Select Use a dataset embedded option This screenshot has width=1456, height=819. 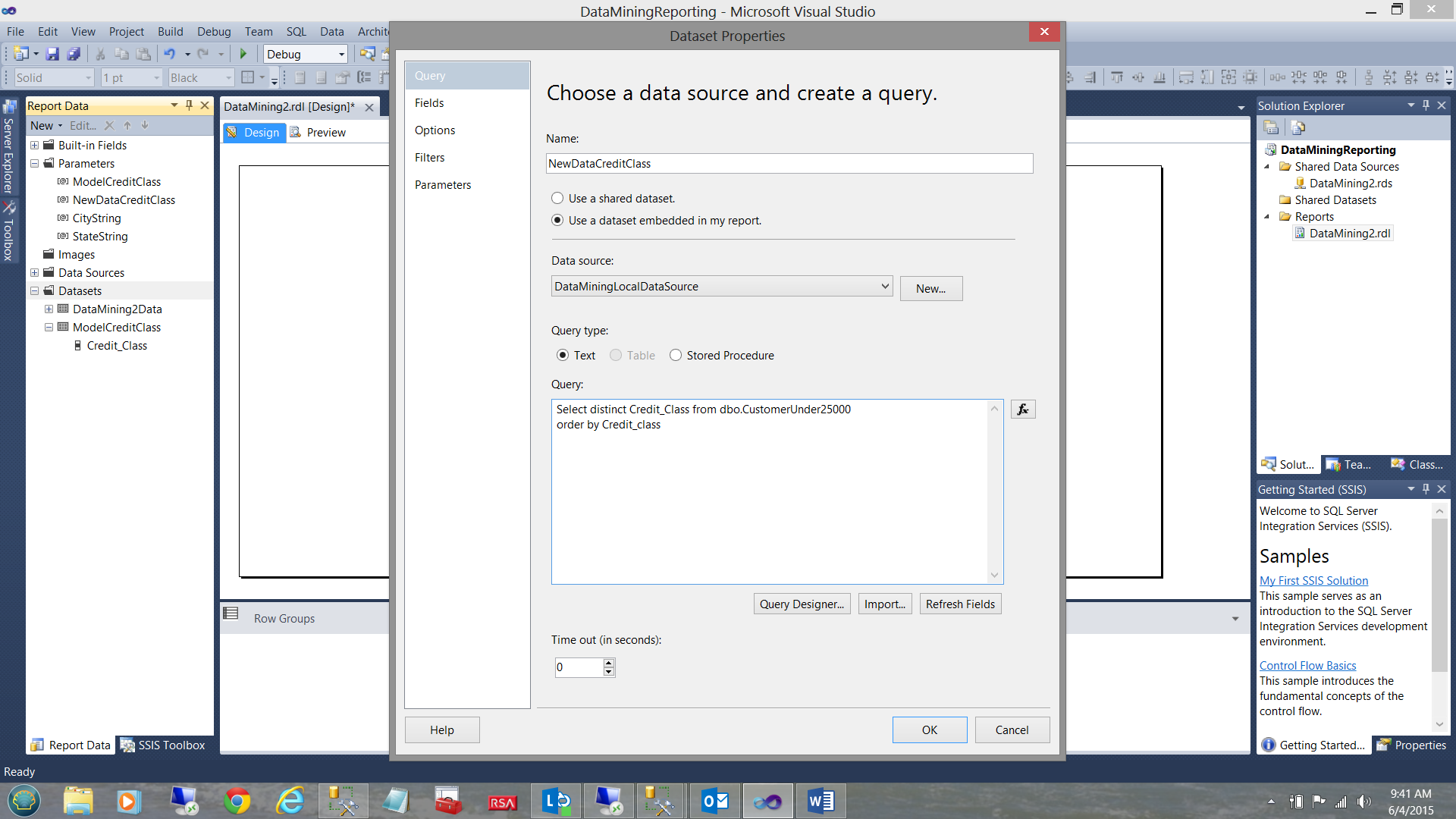pyautogui.click(x=557, y=220)
